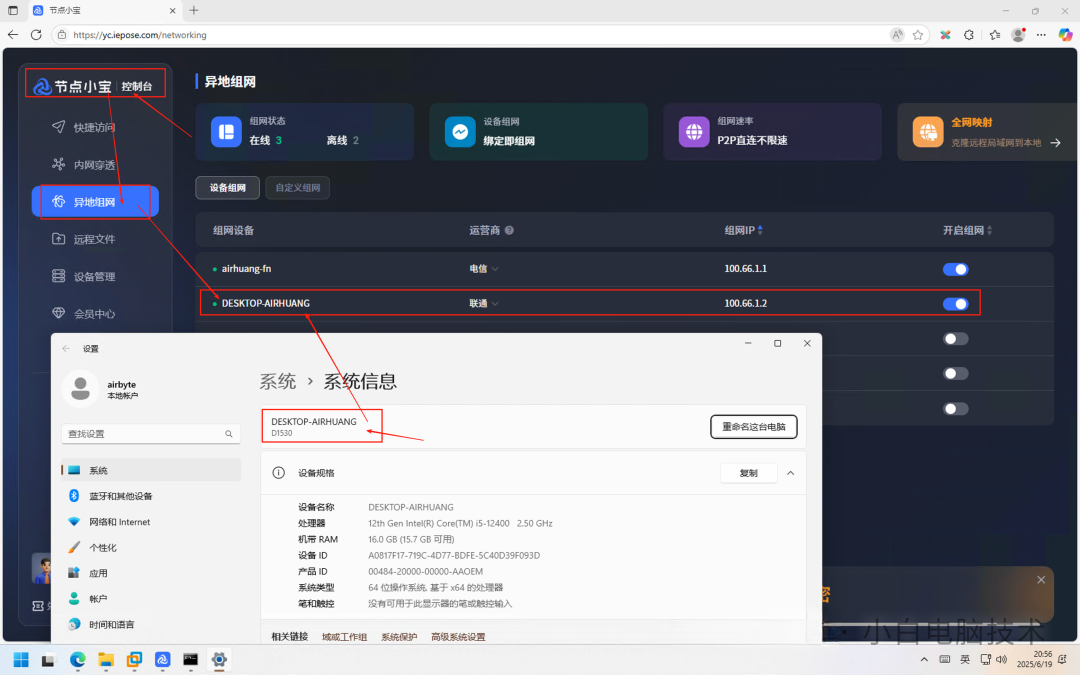Click the 全网映射 card arrow

click(1055, 143)
